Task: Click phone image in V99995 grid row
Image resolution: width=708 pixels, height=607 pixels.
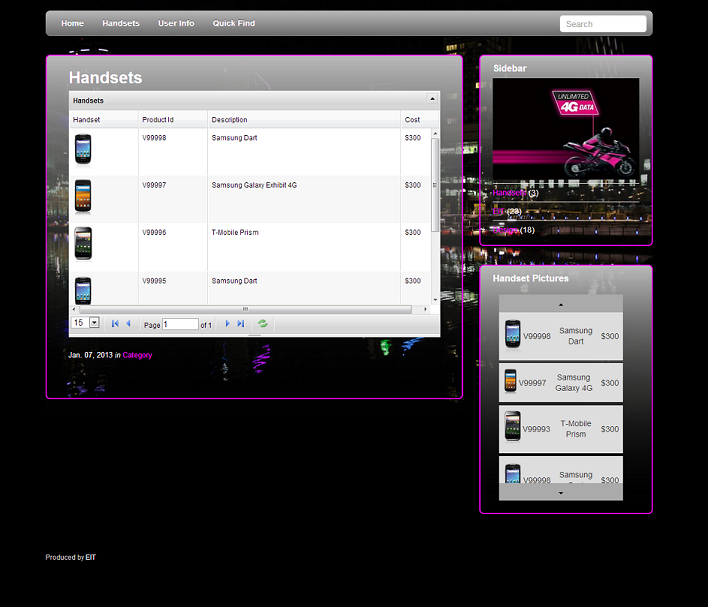Action: (x=83, y=290)
